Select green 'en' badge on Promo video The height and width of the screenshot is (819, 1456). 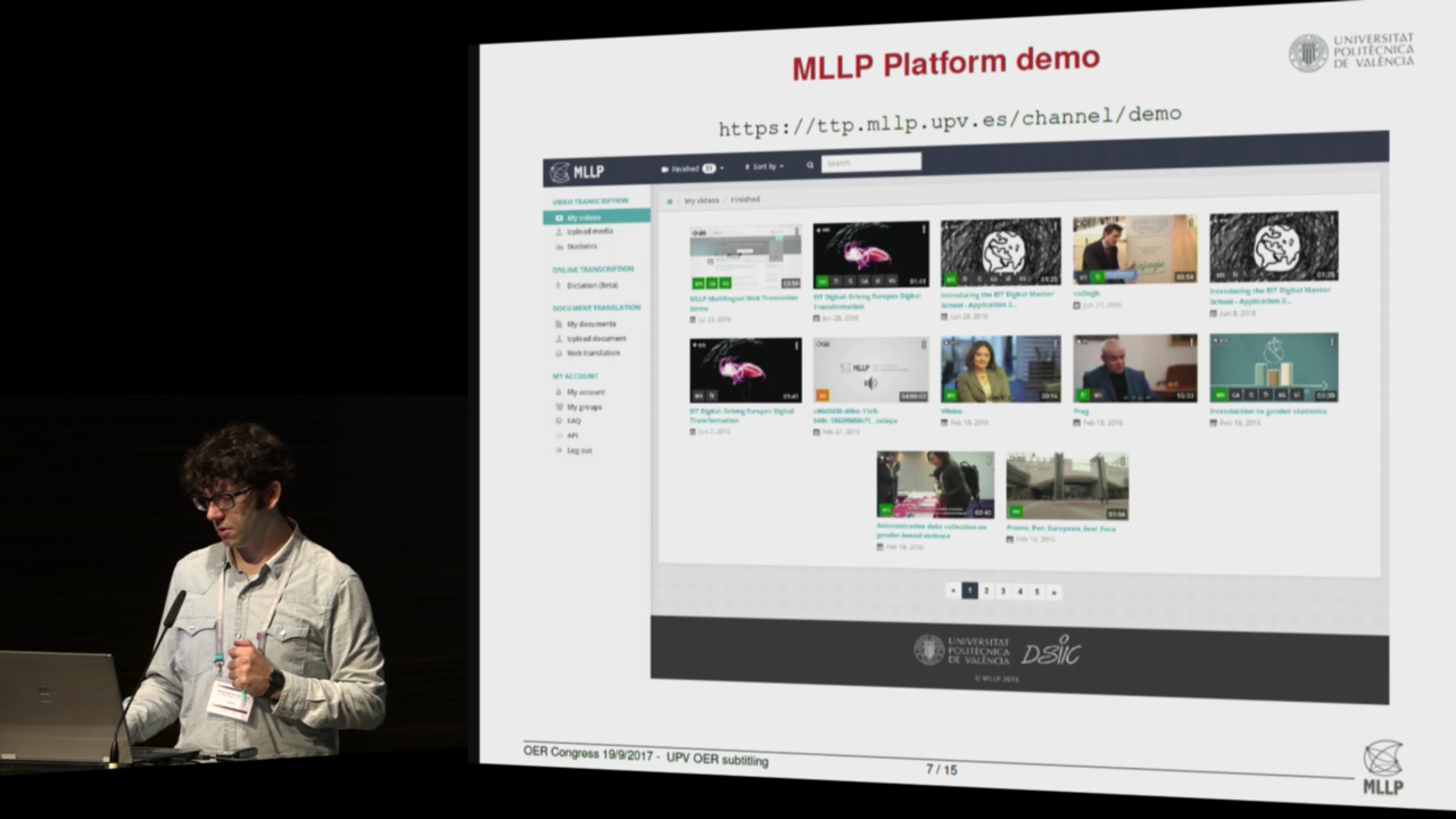coord(1015,512)
